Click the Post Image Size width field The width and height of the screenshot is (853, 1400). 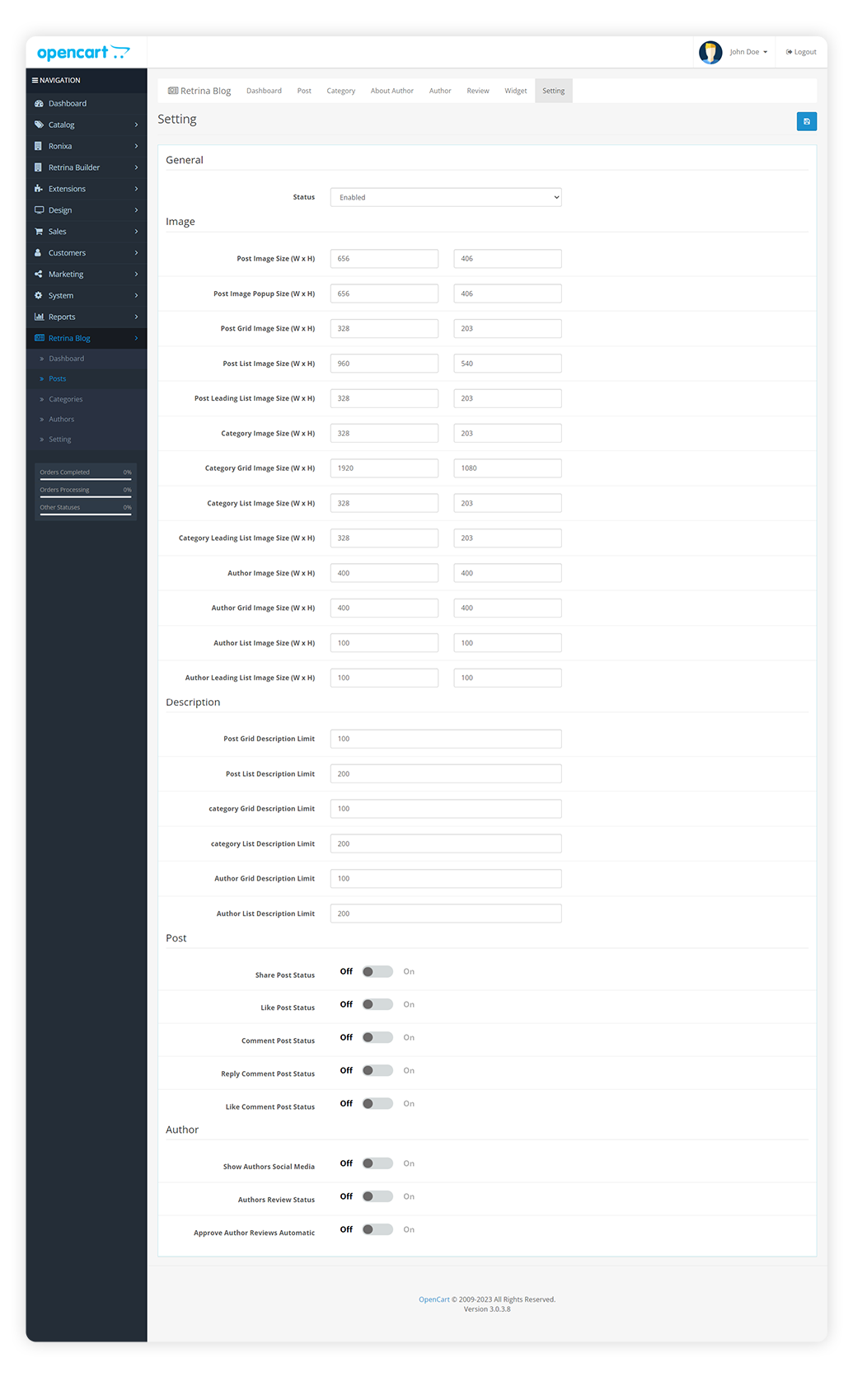[x=384, y=259]
